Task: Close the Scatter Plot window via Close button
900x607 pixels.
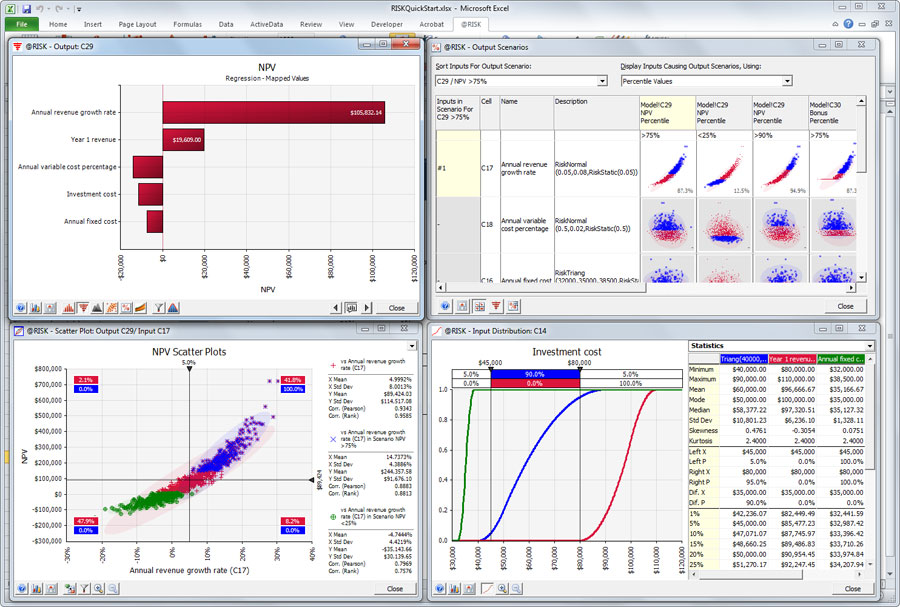Action: [395, 589]
